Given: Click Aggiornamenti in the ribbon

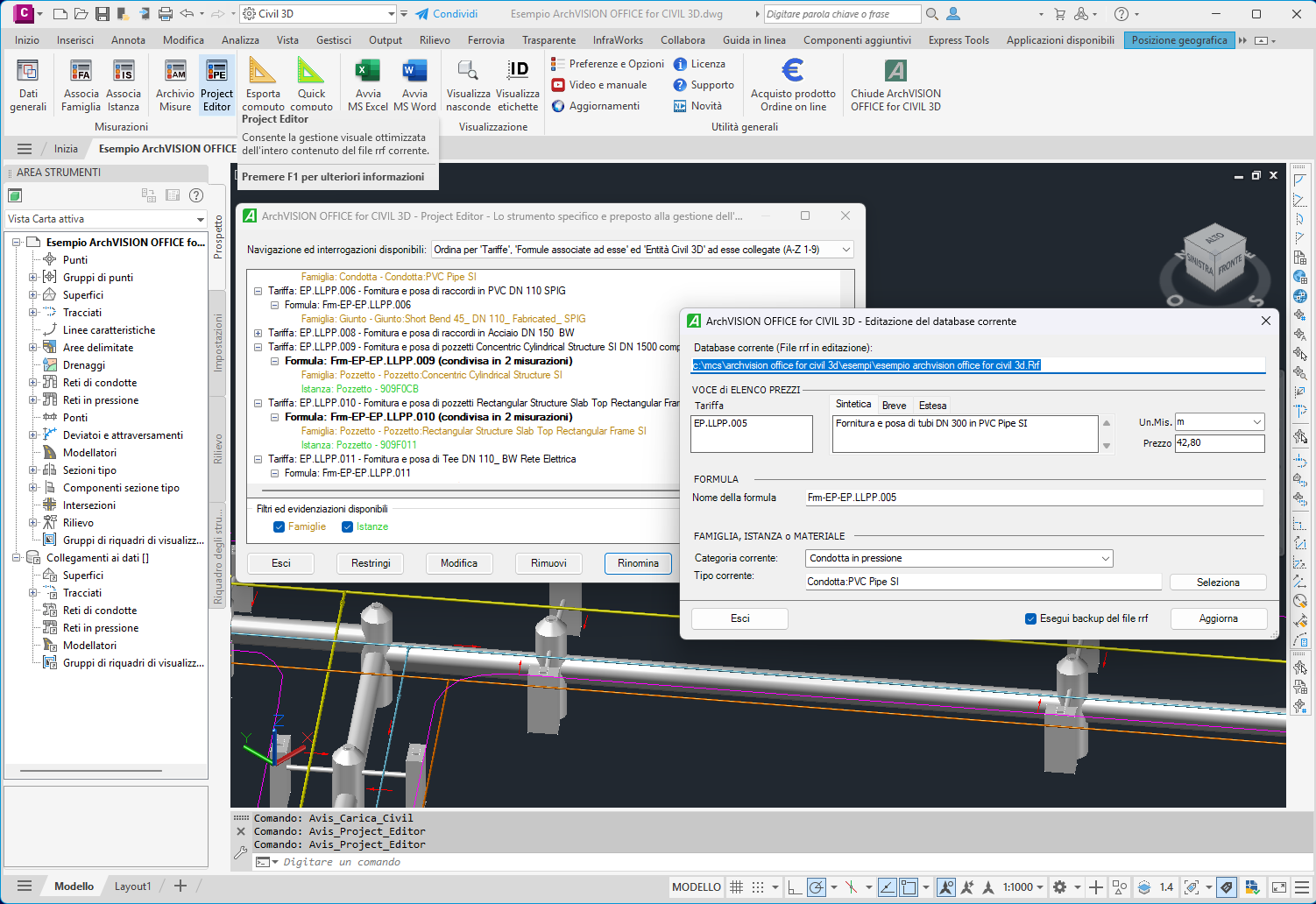Looking at the screenshot, I should point(596,106).
